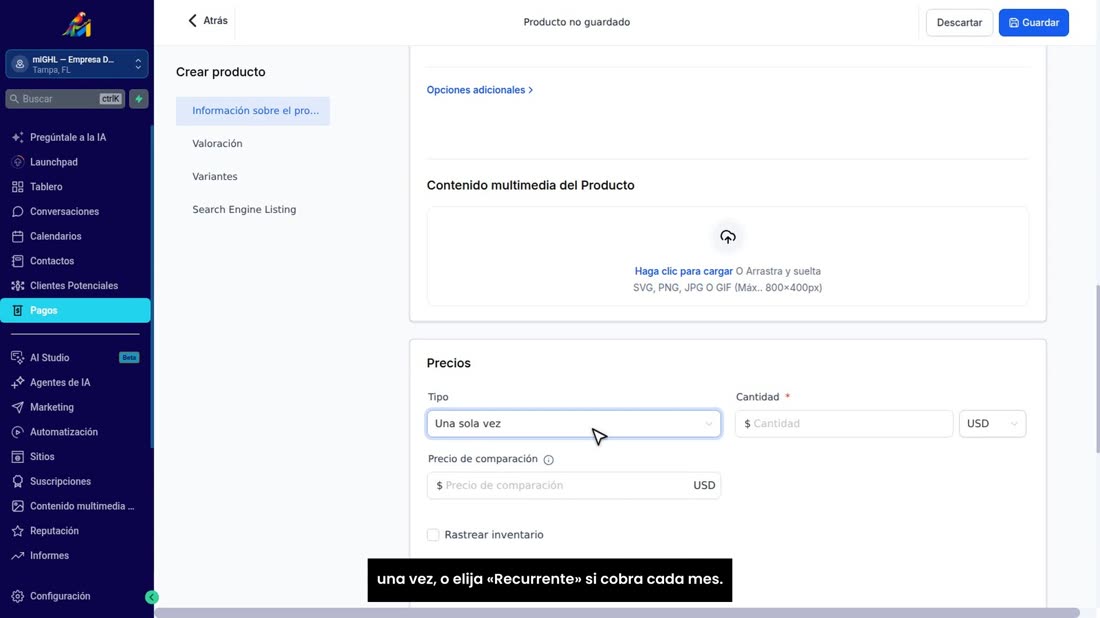Open Informes chart icon
Screen dimensions: 1100x618
coord(18,556)
